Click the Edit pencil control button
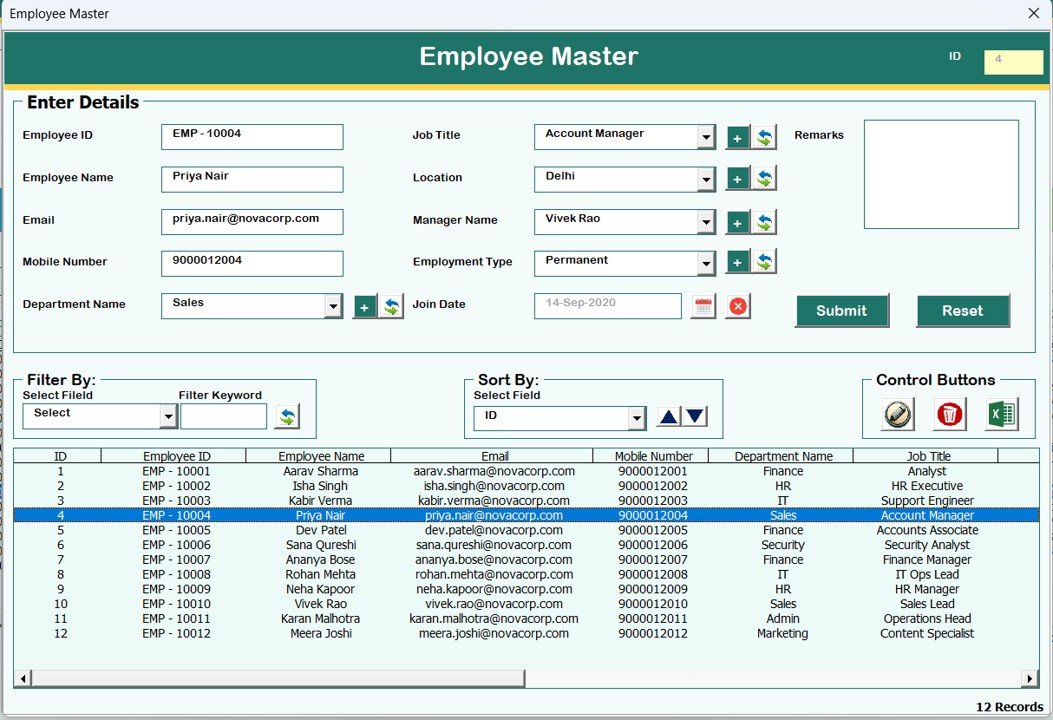This screenshot has height=720, width=1053. coord(897,413)
